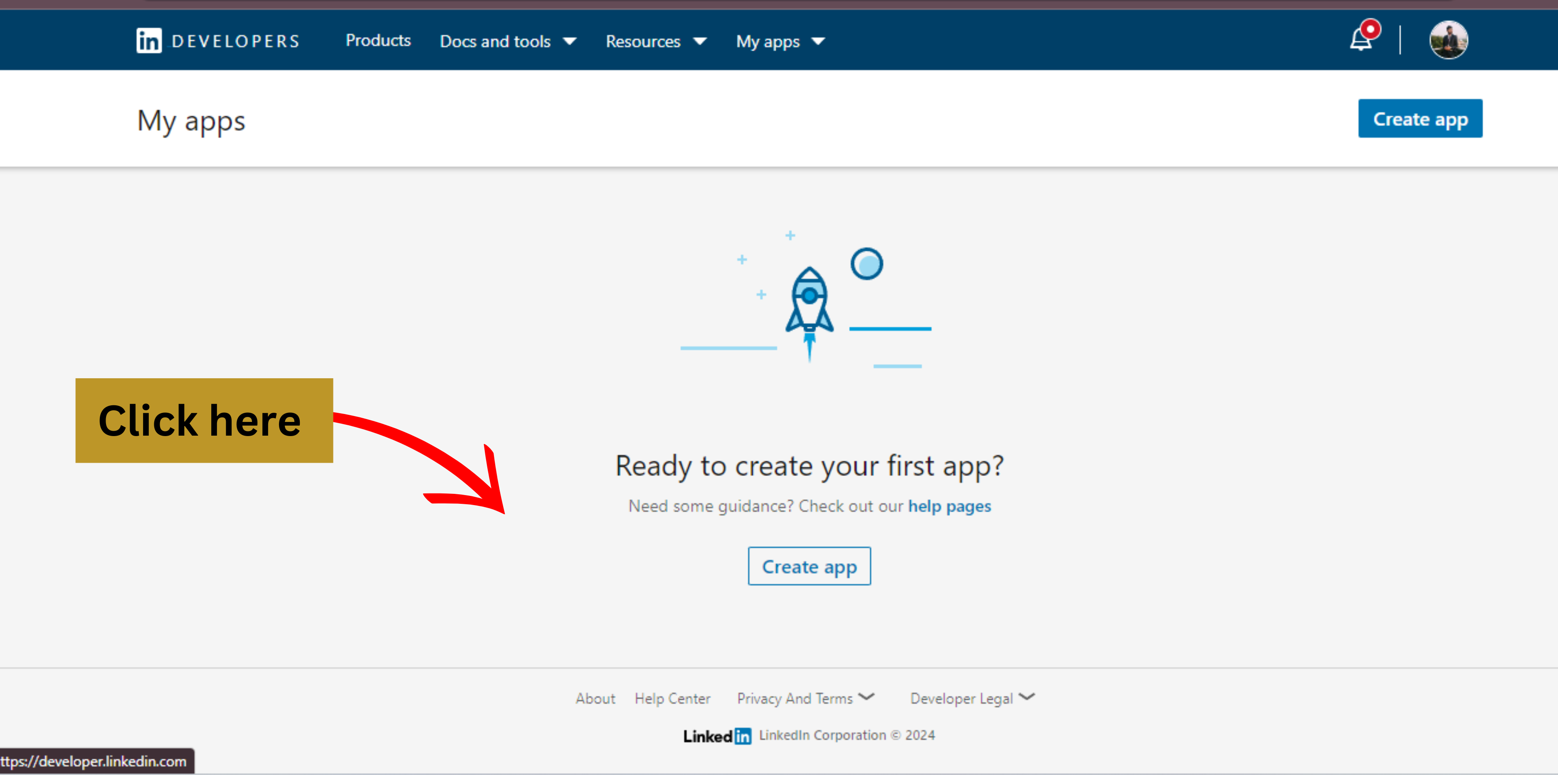This screenshot has width=1558, height=784.
Task: Expand the Docs and tools dropdown
Action: click(508, 41)
